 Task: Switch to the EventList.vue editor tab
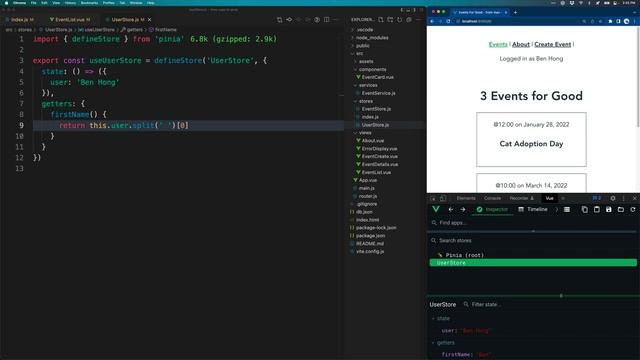(x=69, y=20)
